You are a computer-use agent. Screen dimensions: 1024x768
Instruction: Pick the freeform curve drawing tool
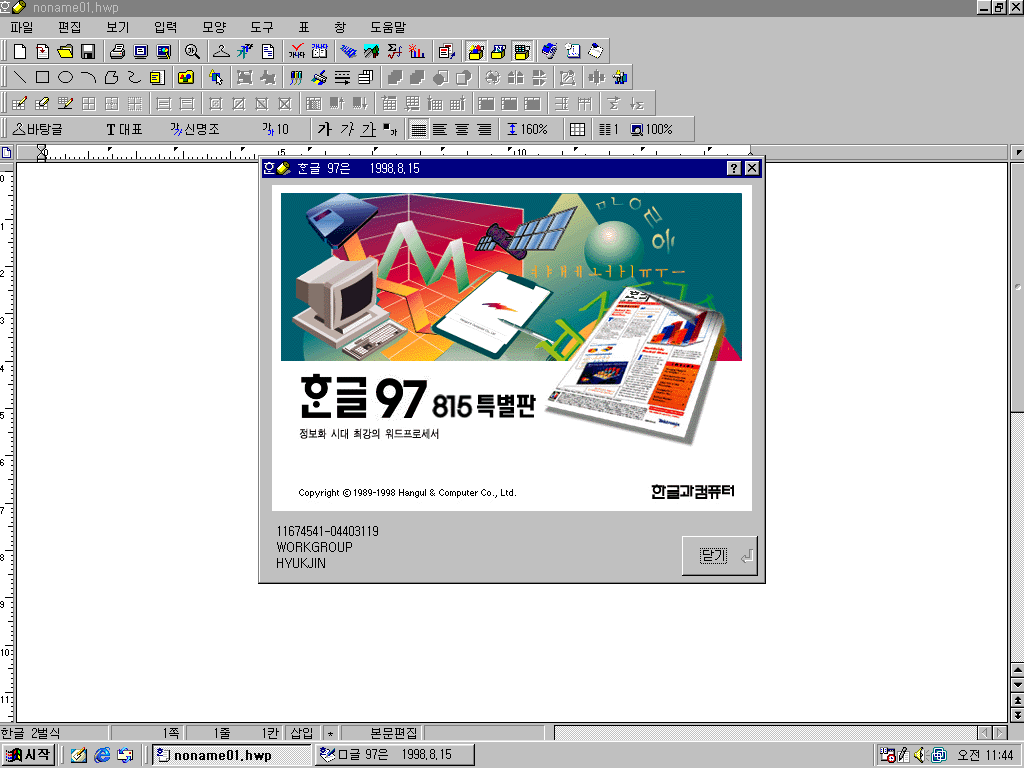pyautogui.click(x=134, y=78)
